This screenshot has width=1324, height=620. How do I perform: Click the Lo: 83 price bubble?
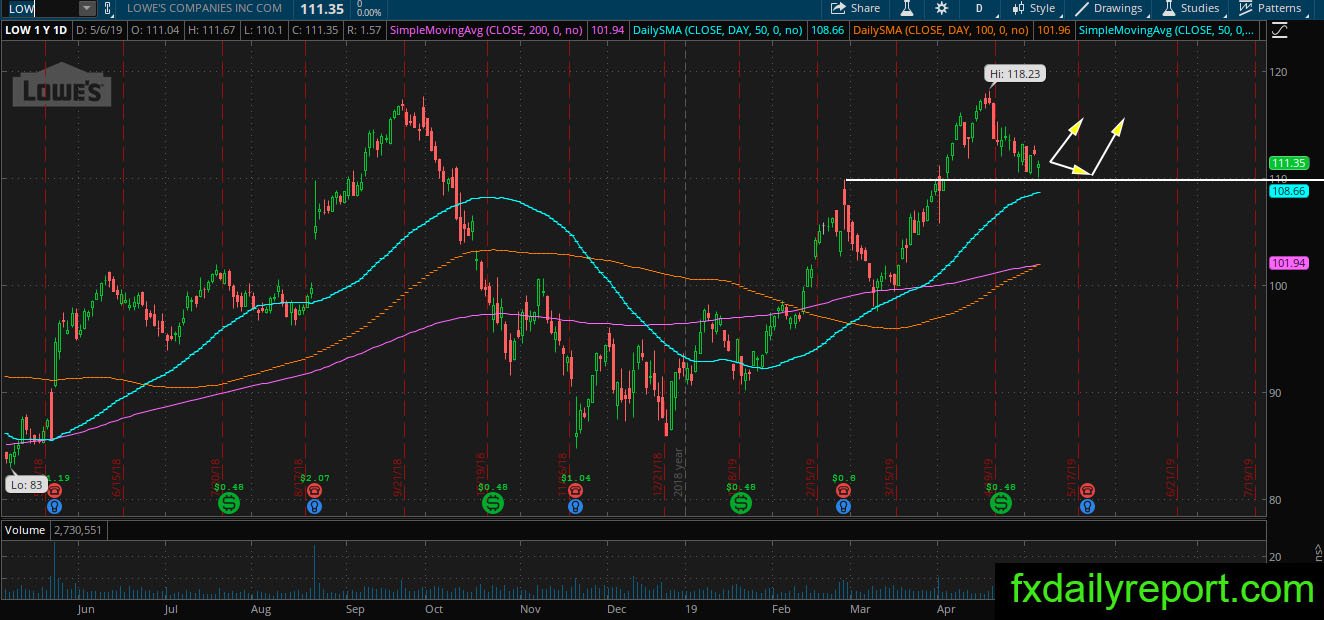pos(27,484)
